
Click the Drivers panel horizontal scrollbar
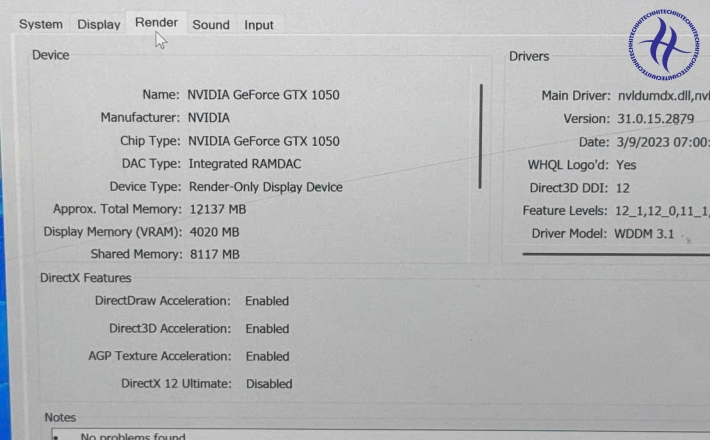pyautogui.click(x=616, y=254)
